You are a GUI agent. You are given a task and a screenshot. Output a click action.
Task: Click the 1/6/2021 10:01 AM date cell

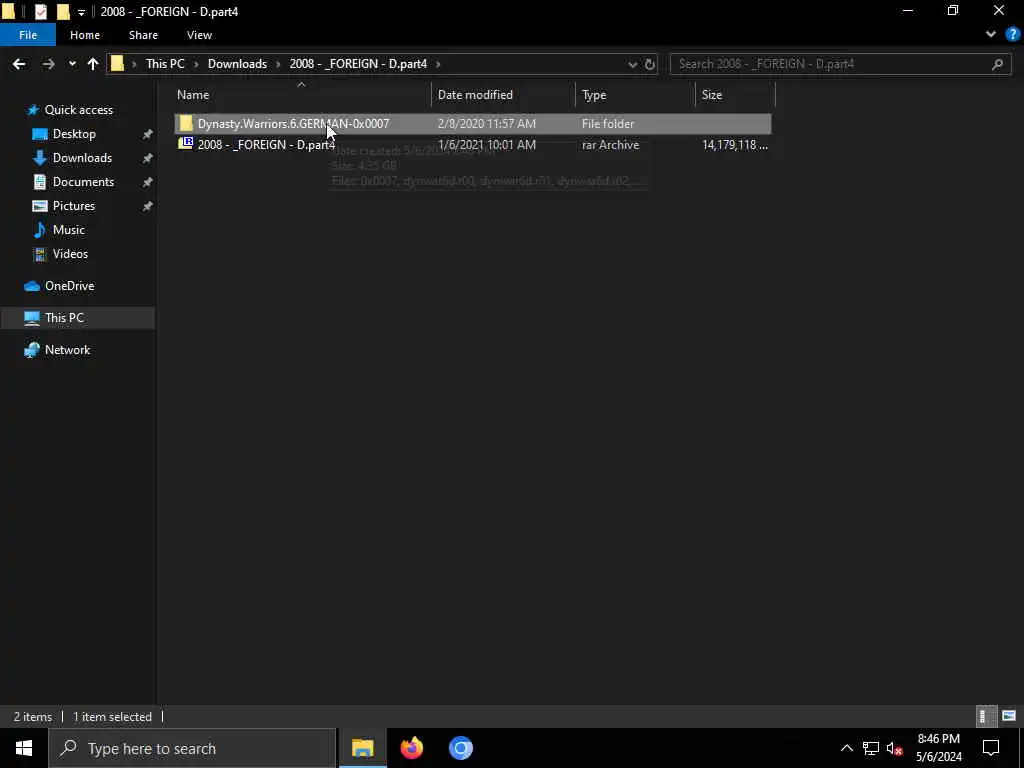pos(487,145)
